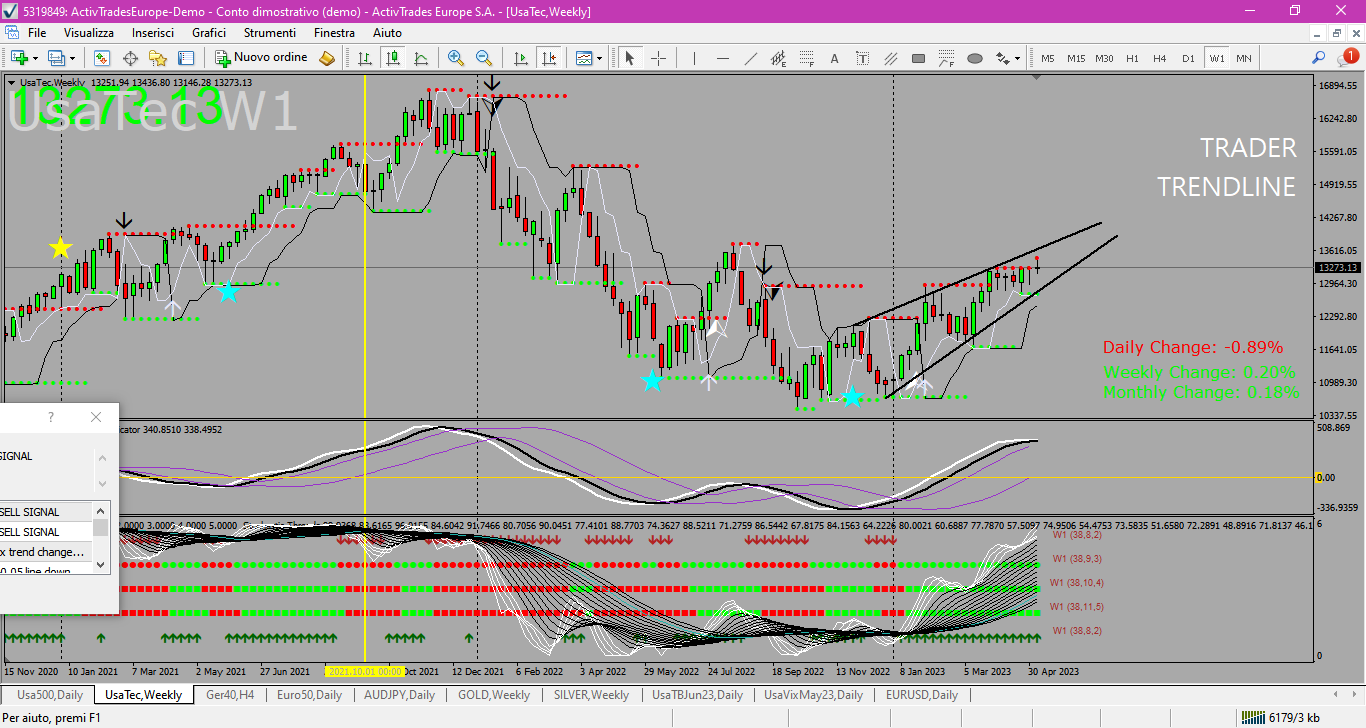Switch to the Usa500,Daily chart tab

[49, 695]
